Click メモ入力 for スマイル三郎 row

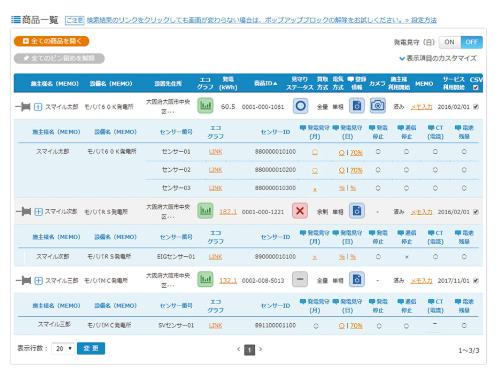pyautogui.click(x=421, y=281)
